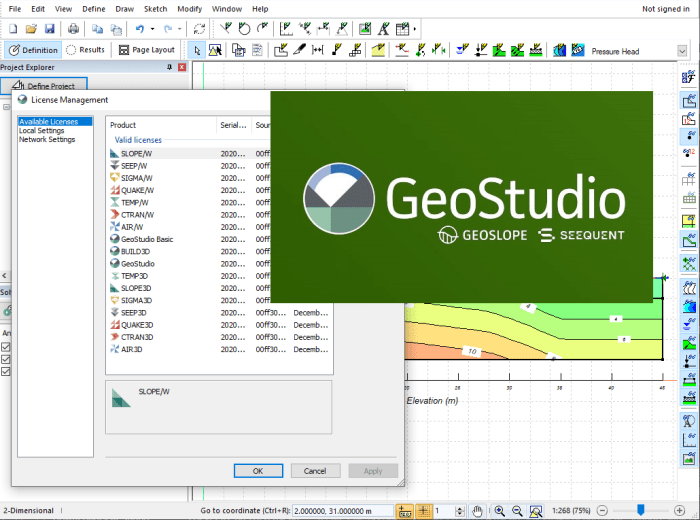Click the Open folder toolbar icon
The height and width of the screenshot is (520, 700).
(x=31, y=29)
